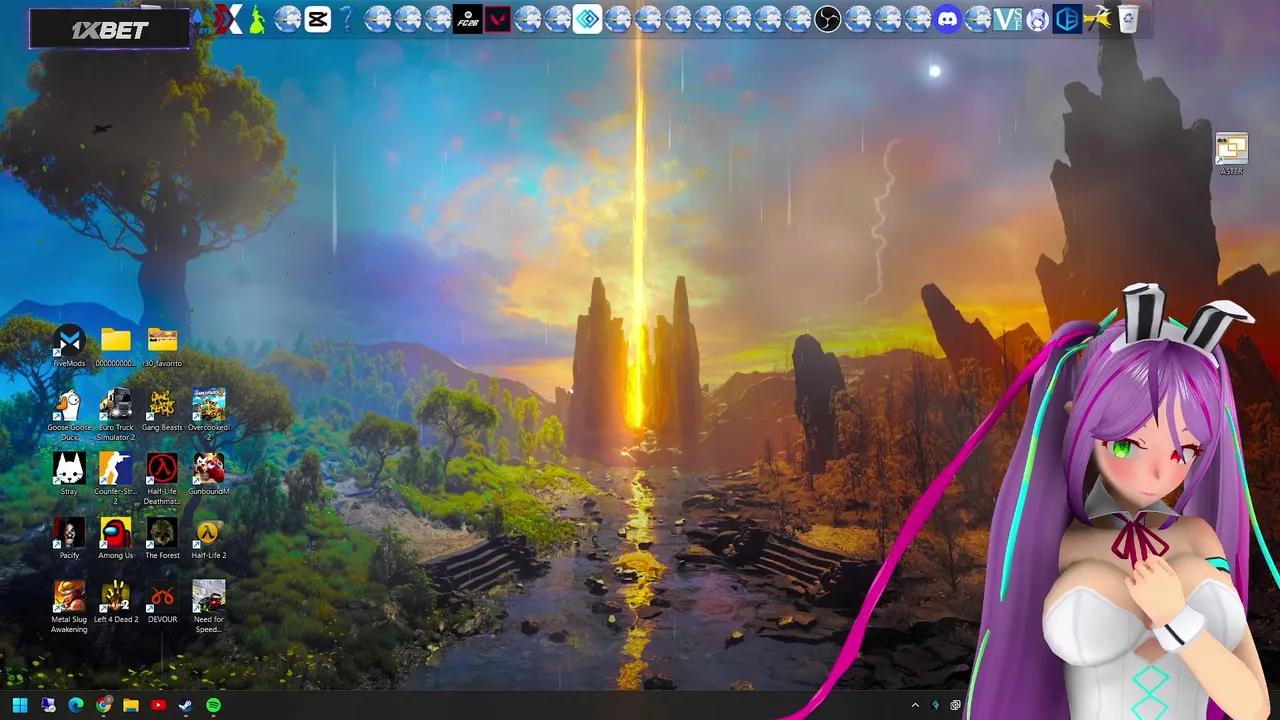Screen dimensions: 1280x720
Task: Open the ASTER desktop icon
Action: click(1231, 154)
